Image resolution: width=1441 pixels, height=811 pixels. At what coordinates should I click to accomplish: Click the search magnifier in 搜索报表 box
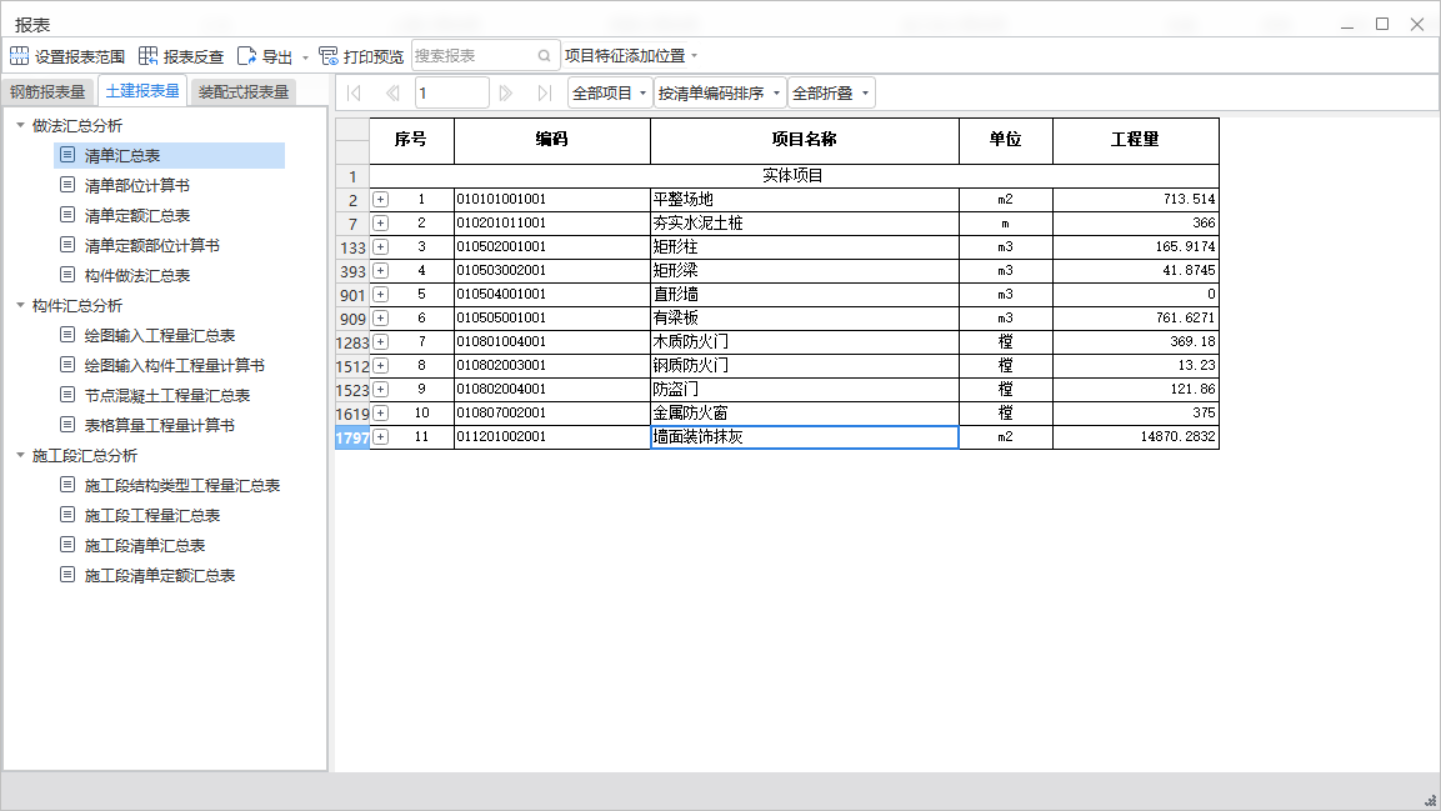tap(544, 56)
